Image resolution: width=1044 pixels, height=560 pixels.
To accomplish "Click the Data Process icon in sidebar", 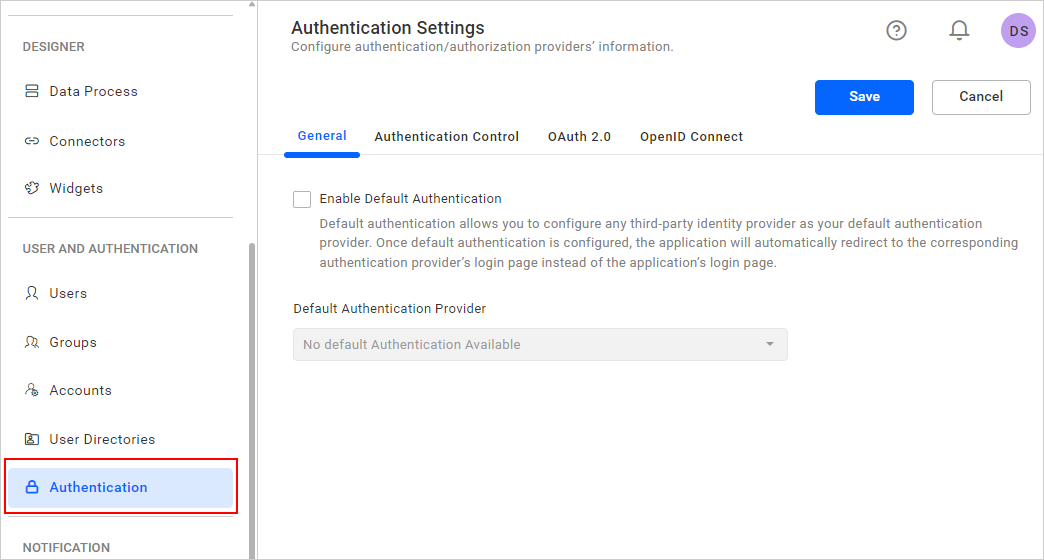I will click(31, 91).
